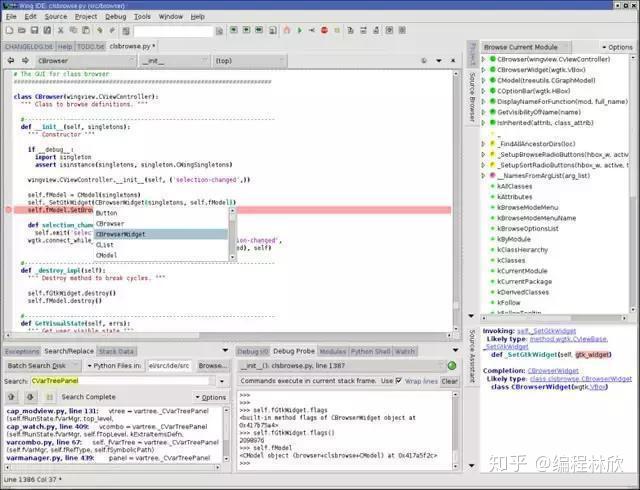Open the Debug menu

(x=116, y=16)
